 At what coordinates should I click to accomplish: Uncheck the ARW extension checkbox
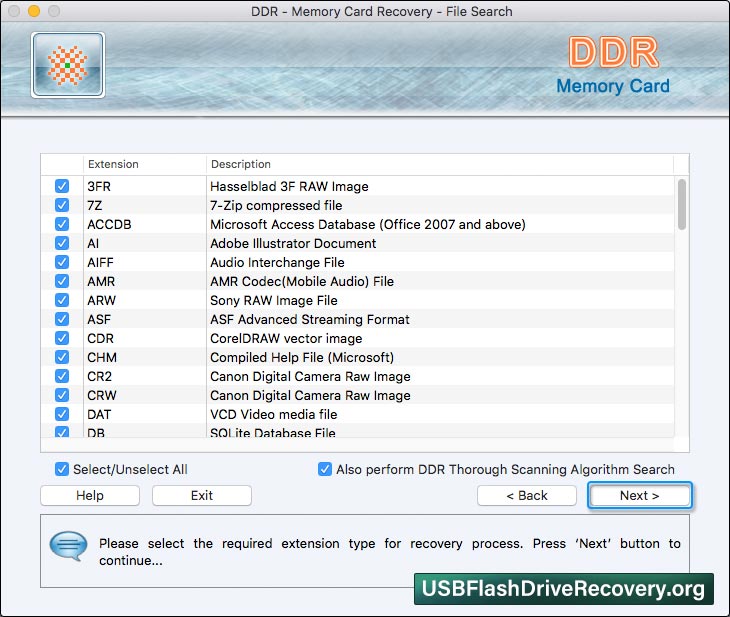pos(61,300)
